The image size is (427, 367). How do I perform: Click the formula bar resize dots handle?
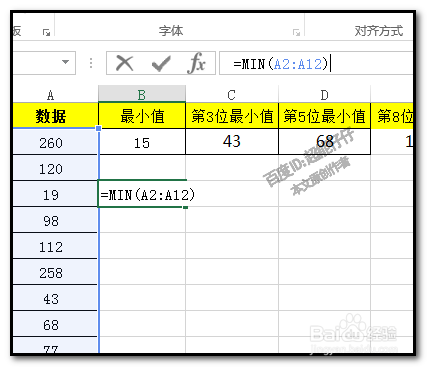click(x=91, y=63)
